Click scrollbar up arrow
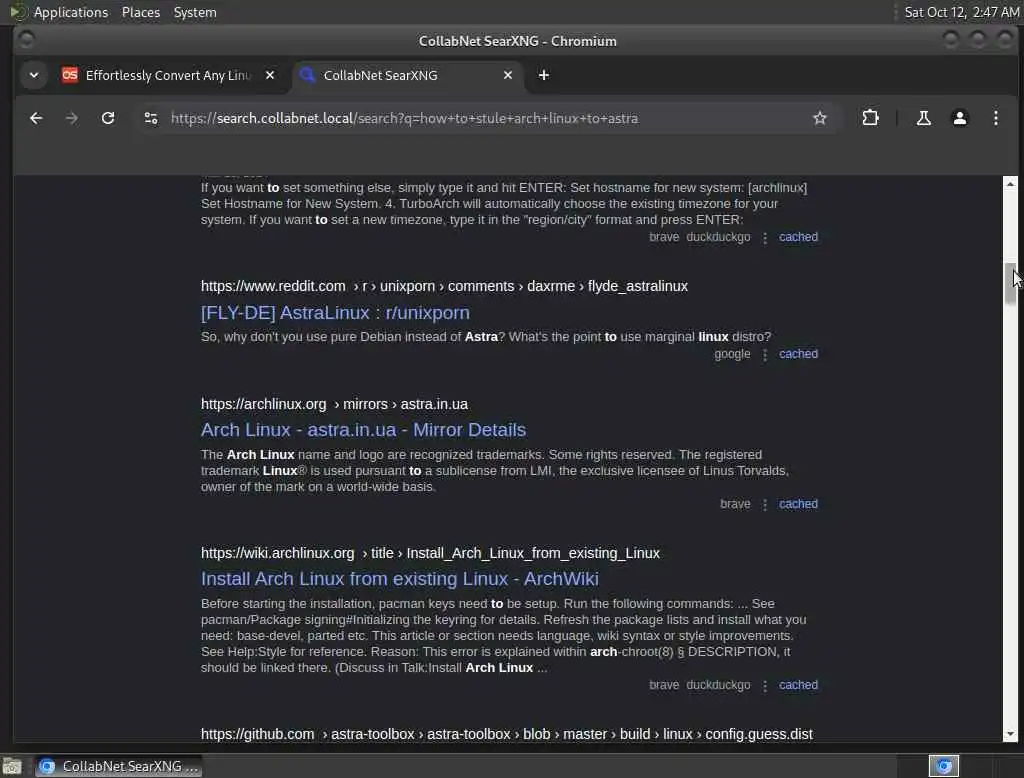This screenshot has height=778, width=1024. pyautogui.click(x=1010, y=184)
